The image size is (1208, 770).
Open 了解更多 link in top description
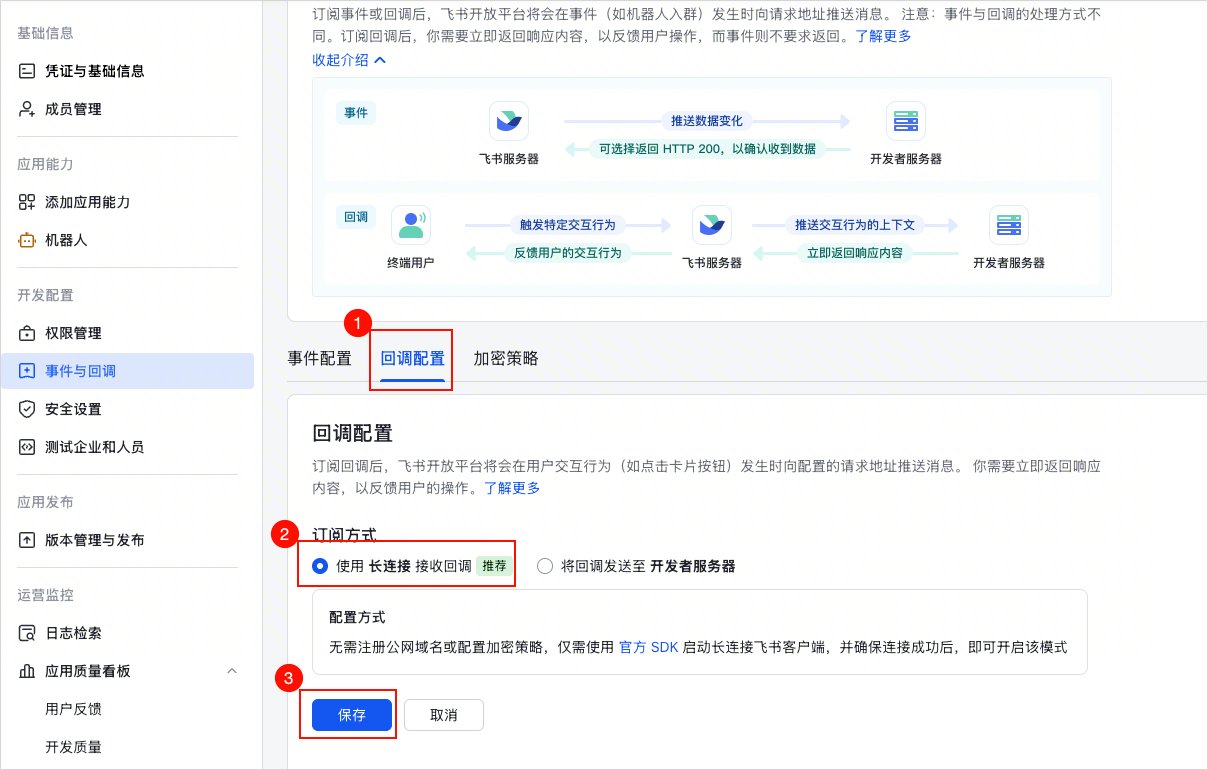pos(883,36)
